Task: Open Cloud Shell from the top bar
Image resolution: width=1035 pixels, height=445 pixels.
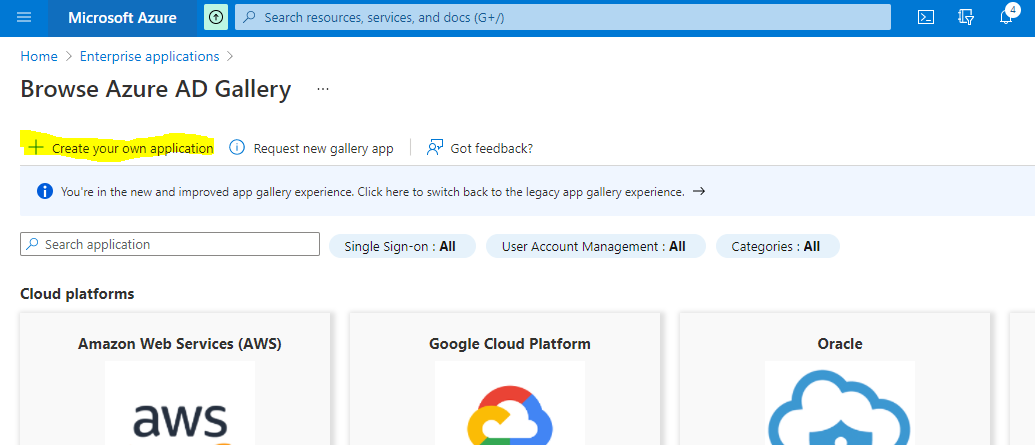Action: [926, 18]
